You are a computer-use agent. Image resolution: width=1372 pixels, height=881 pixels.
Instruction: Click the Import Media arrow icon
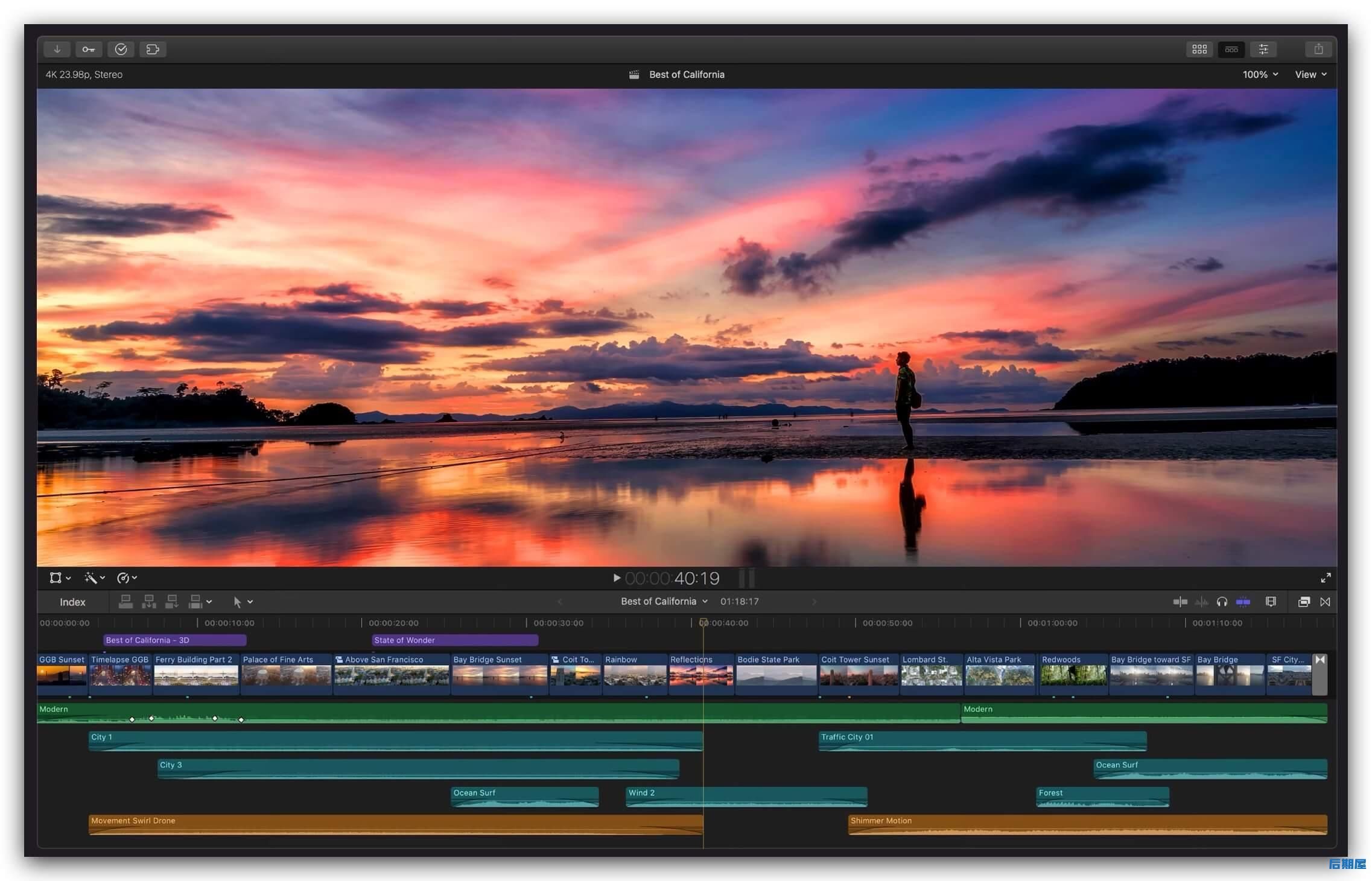coord(57,49)
